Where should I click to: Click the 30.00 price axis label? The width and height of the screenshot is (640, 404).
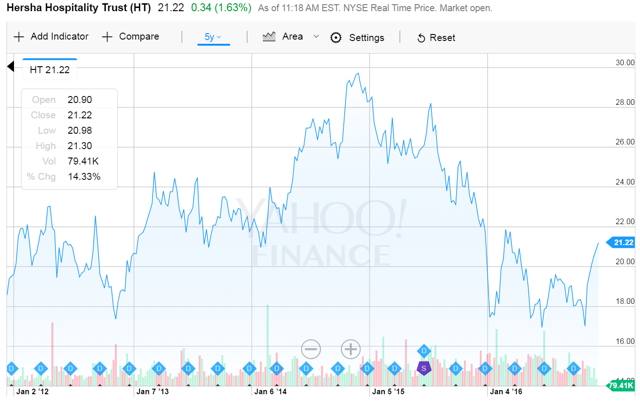coord(625,62)
